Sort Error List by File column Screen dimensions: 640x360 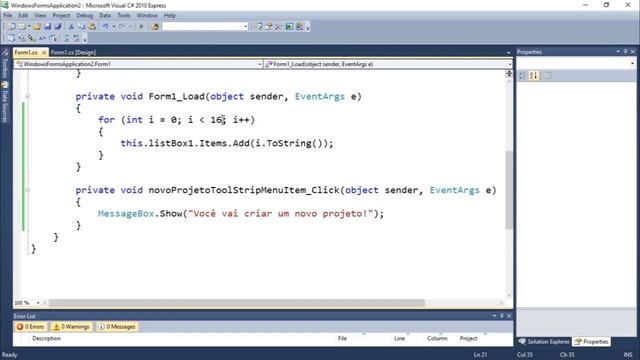point(342,338)
